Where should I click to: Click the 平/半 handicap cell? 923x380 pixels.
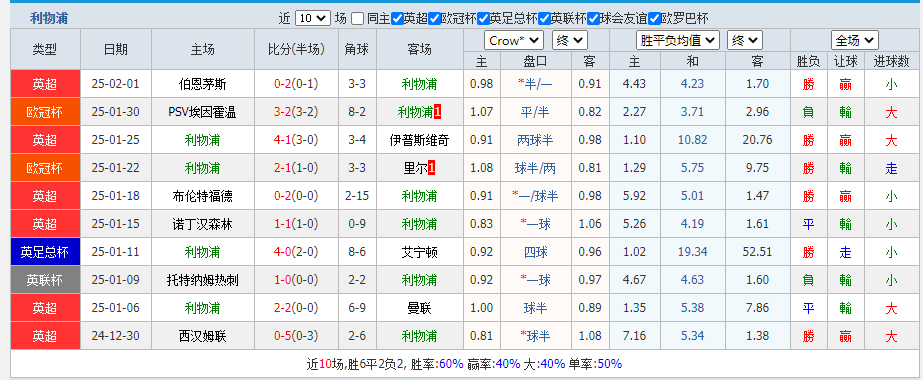click(x=535, y=112)
